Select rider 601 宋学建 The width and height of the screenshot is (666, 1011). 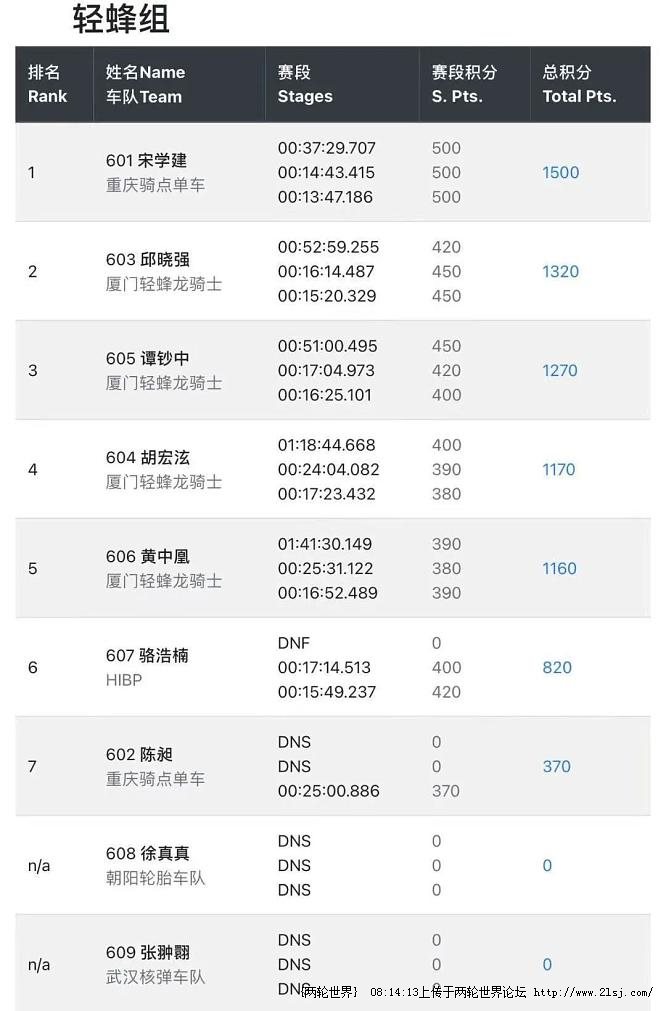coord(146,161)
